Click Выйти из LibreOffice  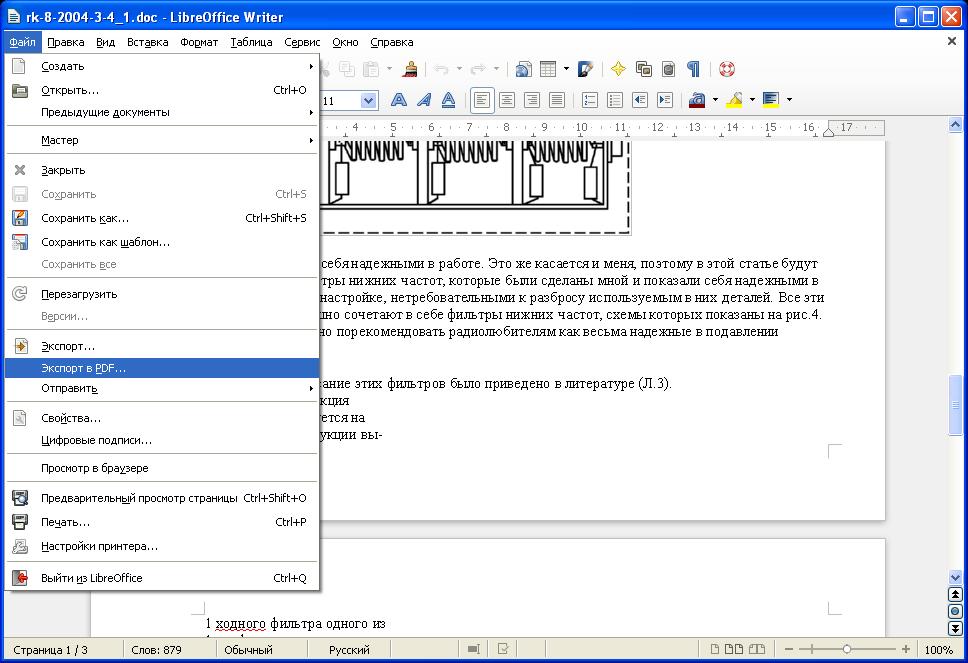coord(92,578)
